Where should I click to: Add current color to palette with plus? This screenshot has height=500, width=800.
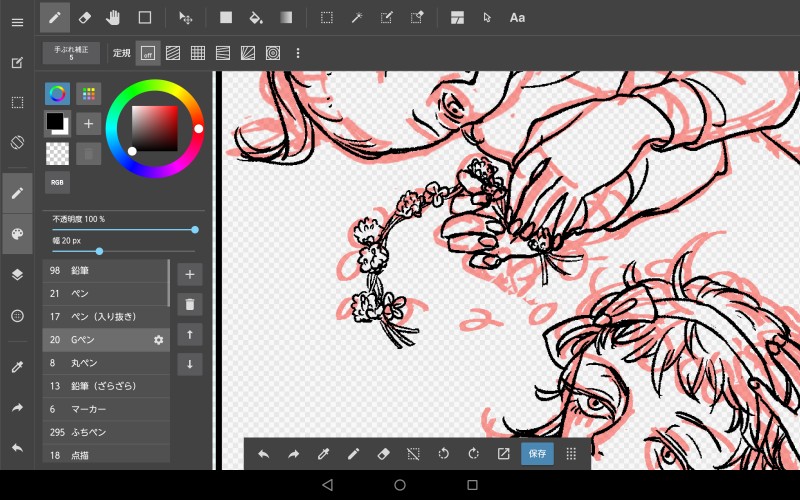pos(88,124)
